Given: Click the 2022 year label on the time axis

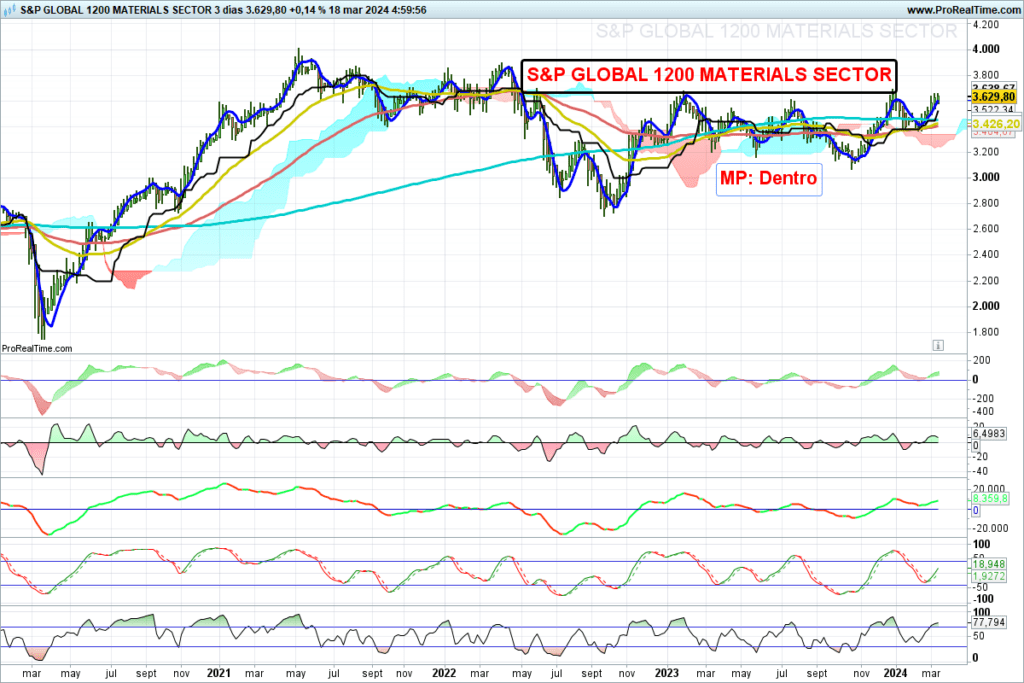Looking at the screenshot, I should click(443, 673).
